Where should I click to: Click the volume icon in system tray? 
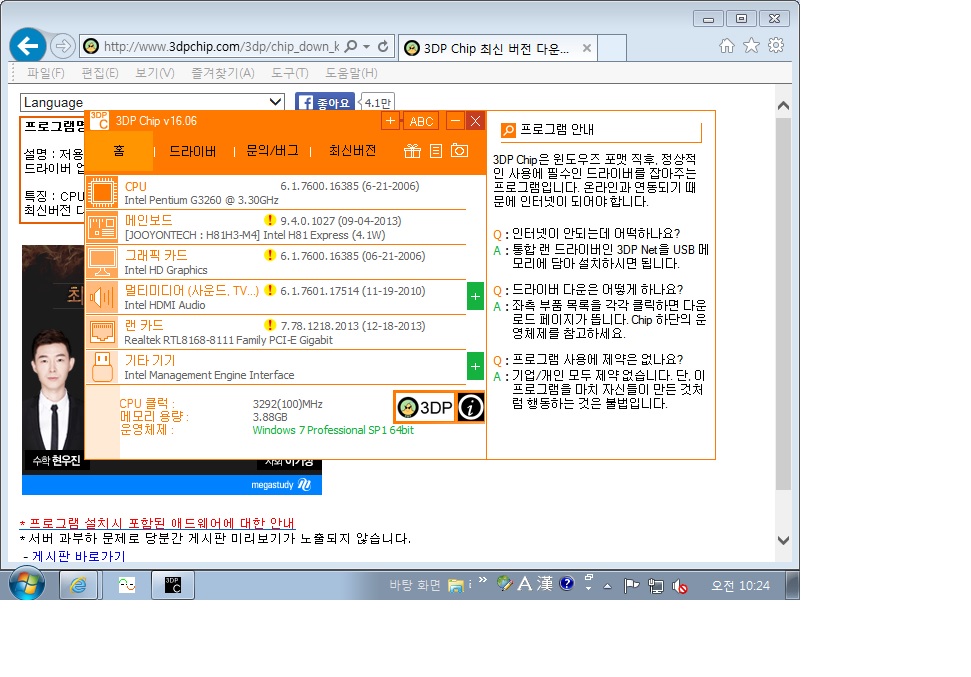pos(680,585)
